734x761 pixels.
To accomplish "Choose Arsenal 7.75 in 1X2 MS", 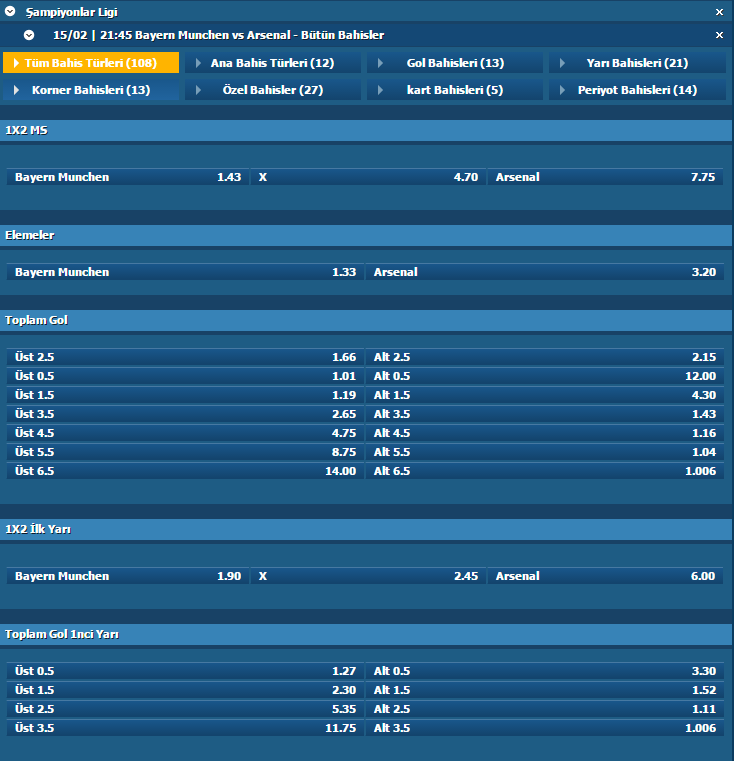I will coord(605,177).
